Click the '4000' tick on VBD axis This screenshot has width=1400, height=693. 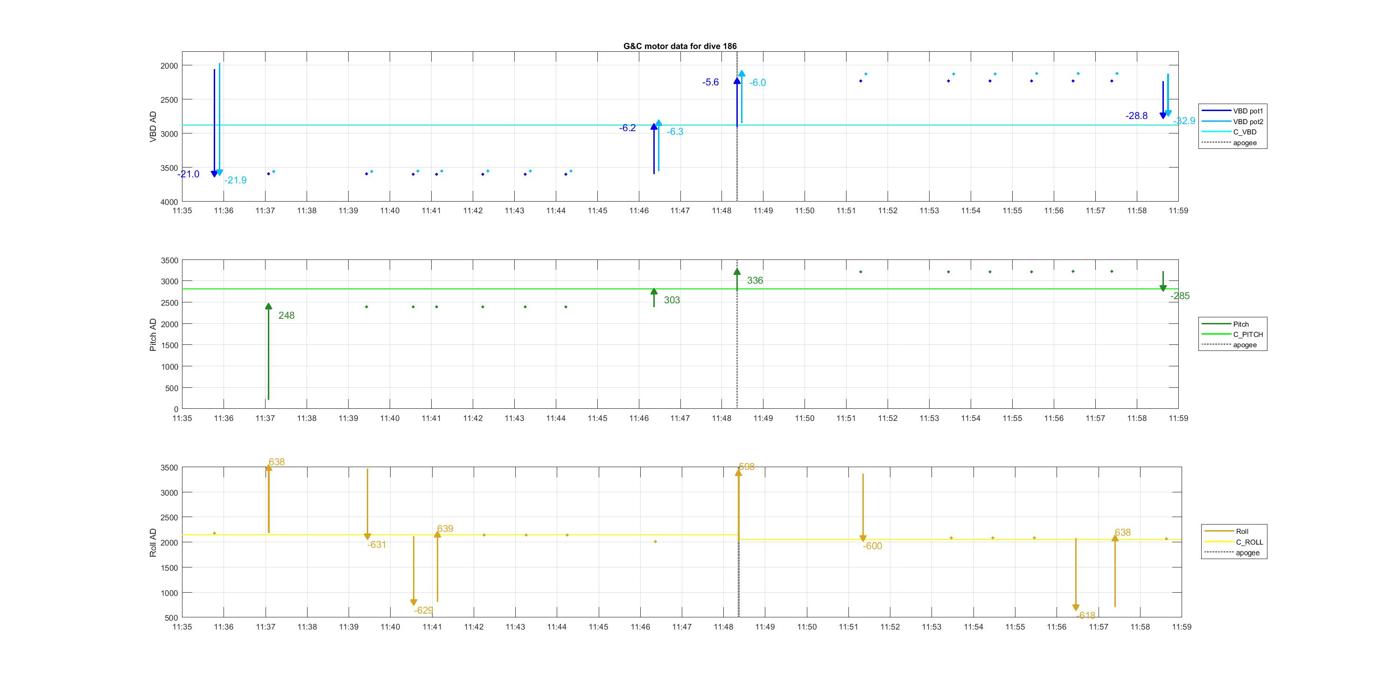(x=168, y=202)
